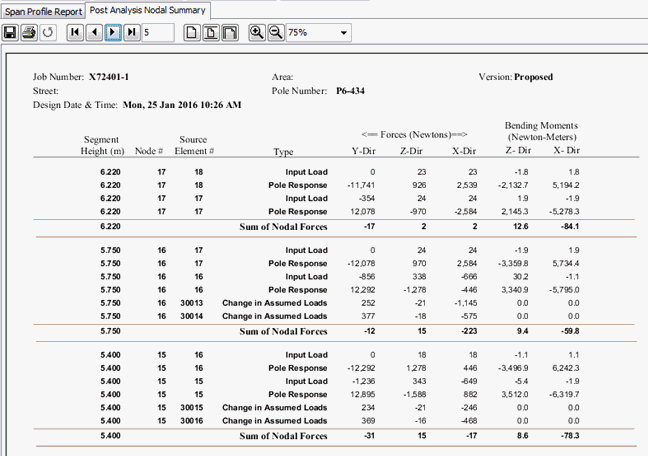
Task: Click Forces (Newtons) header text
Action: coord(414,135)
